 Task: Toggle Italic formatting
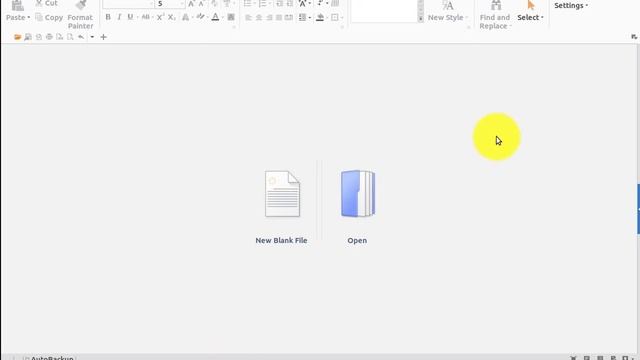119,17
